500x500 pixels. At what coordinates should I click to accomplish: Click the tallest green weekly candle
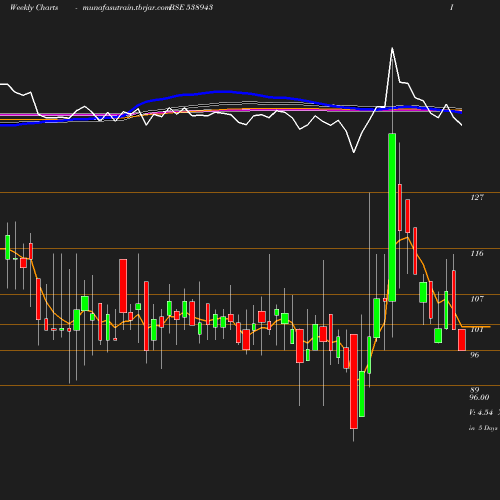click(x=392, y=217)
